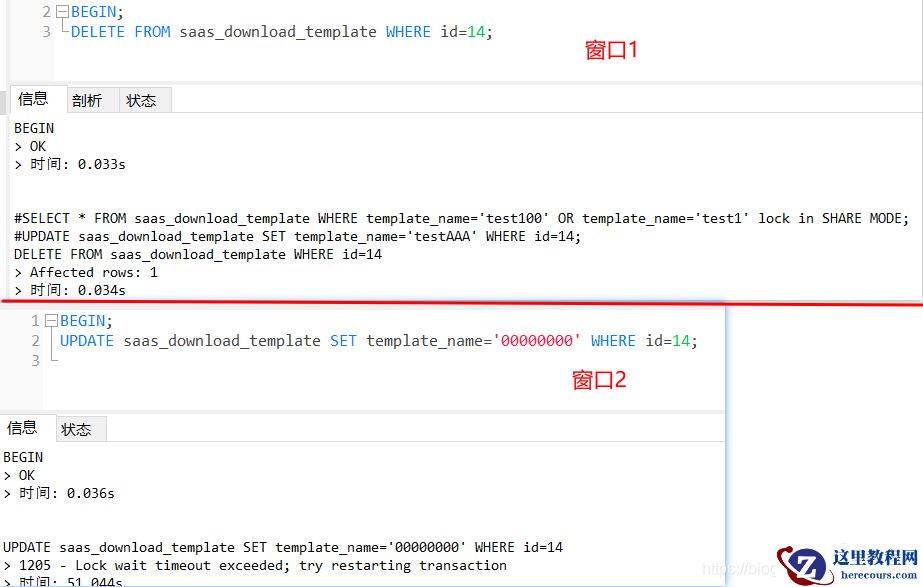The image size is (923, 587).
Task: Click the UPDATE saas_download_template statement in the lower editor
Action: (x=379, y=341)
